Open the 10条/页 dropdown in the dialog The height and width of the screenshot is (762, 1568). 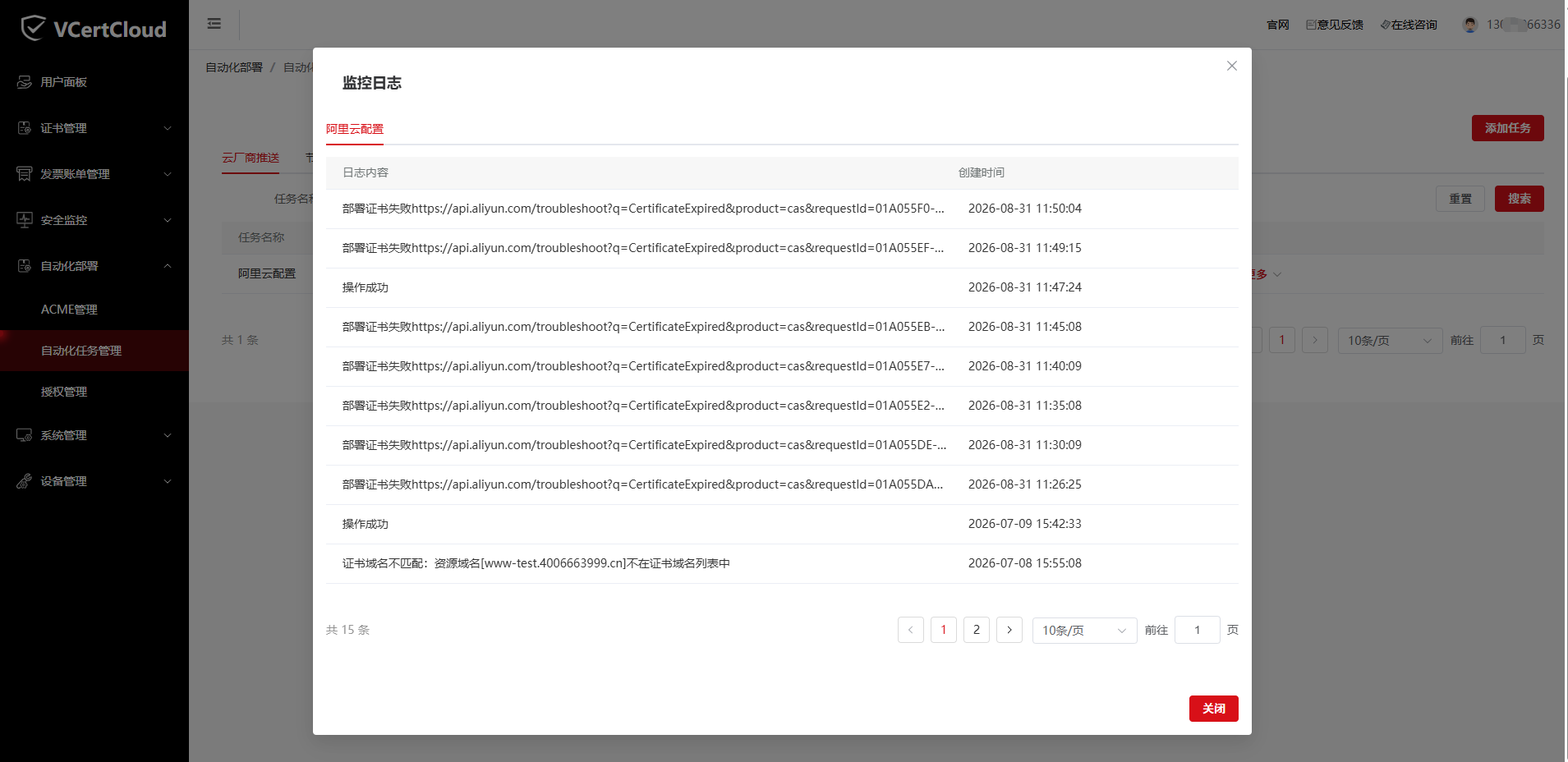pos(1084,630)
